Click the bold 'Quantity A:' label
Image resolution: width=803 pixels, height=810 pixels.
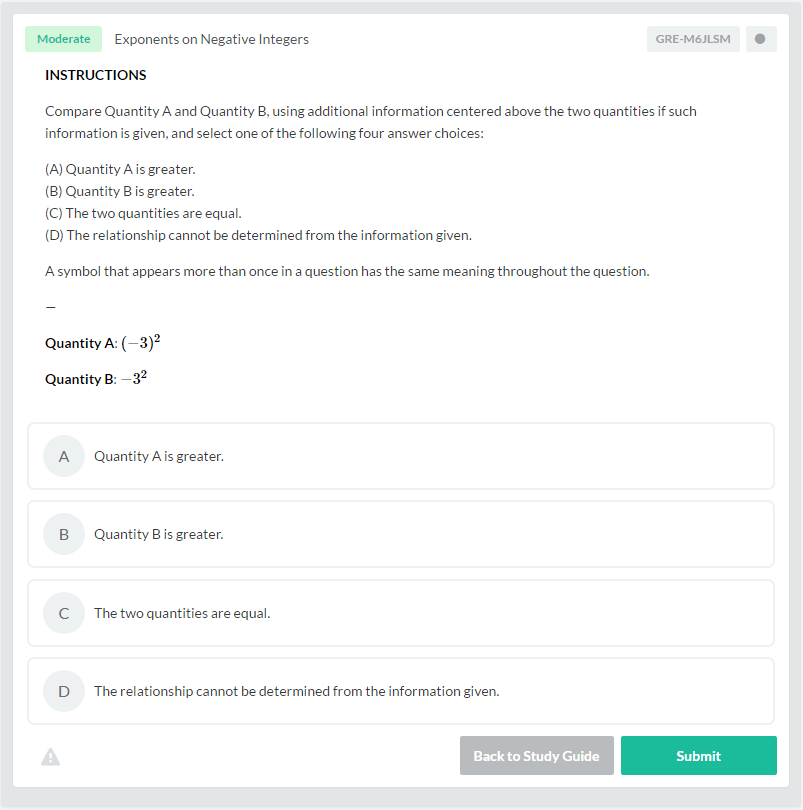(x=81, y=343)
